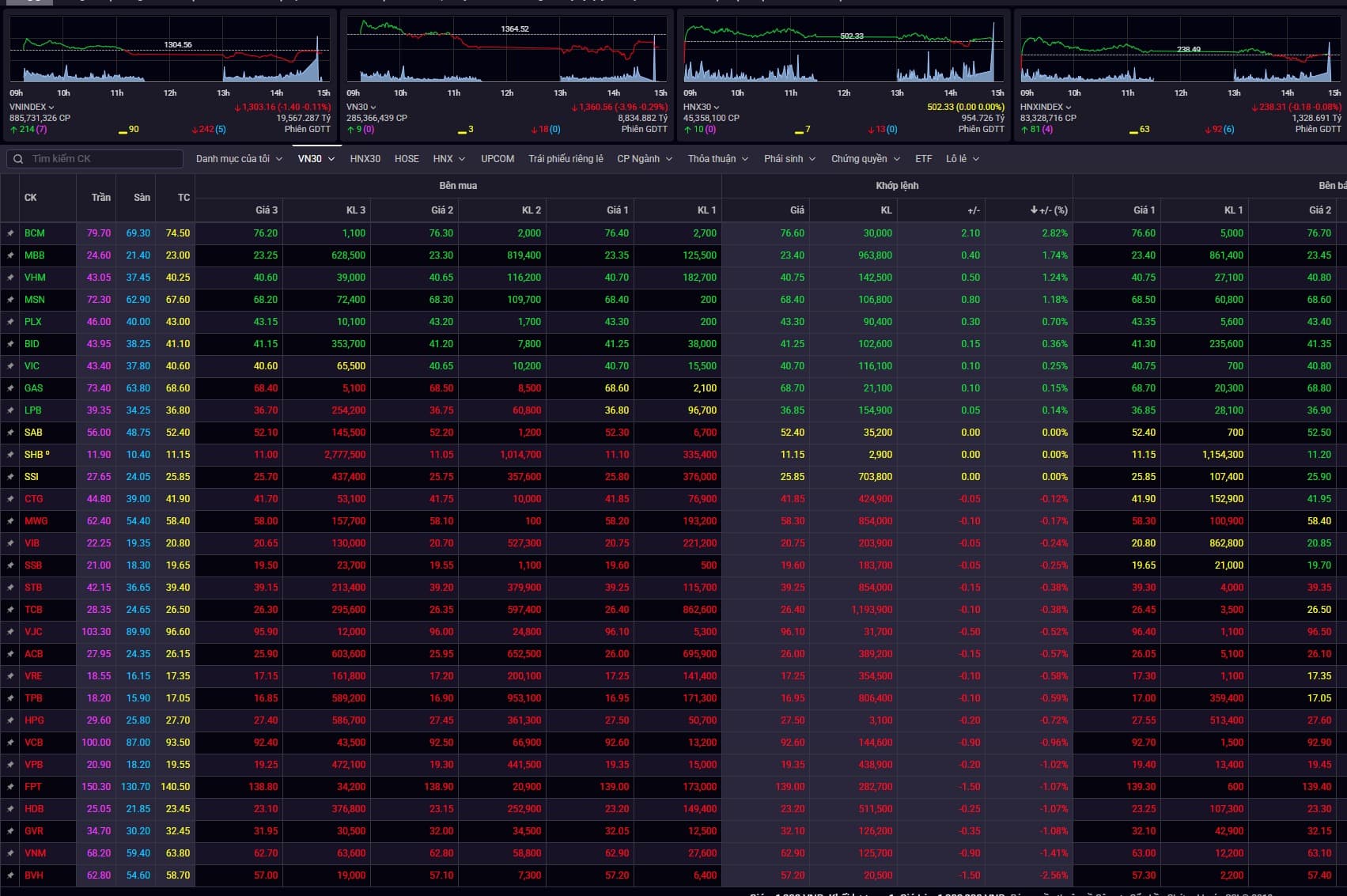Toggle the pin for the SSI row
Image resolution: width=1347 pixels, height=896 pixels.
[x=10, y=477]
